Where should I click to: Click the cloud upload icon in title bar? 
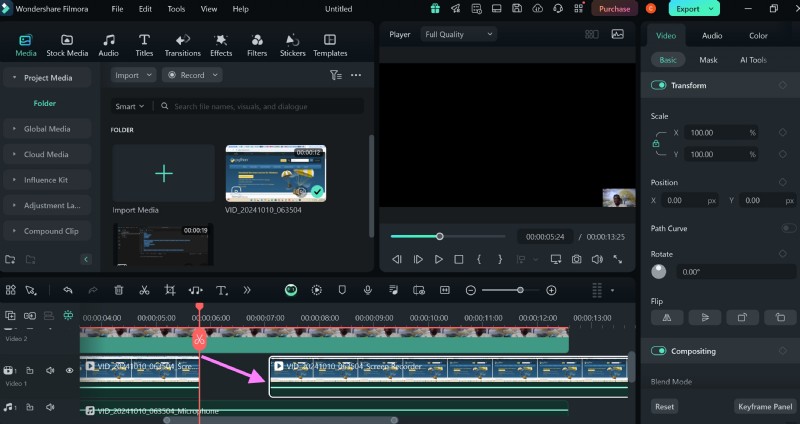(537, 8)
